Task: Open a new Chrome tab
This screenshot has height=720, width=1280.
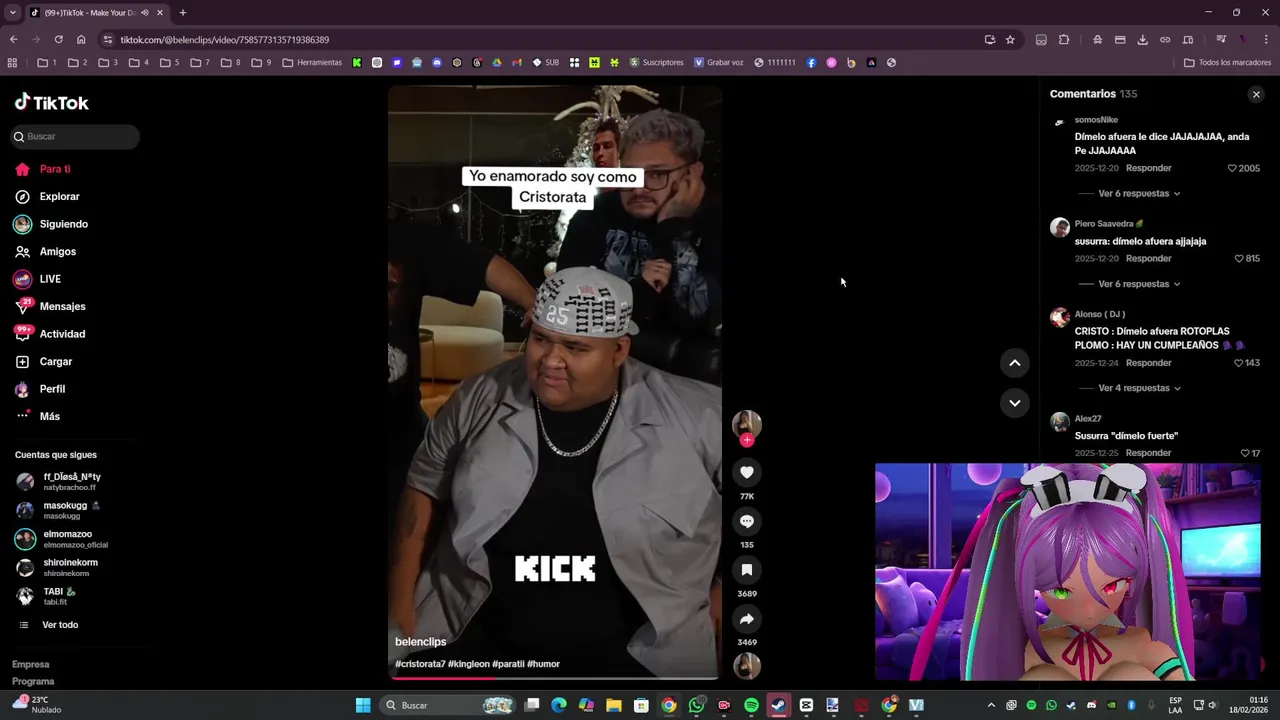Action: tap(182, 13)
